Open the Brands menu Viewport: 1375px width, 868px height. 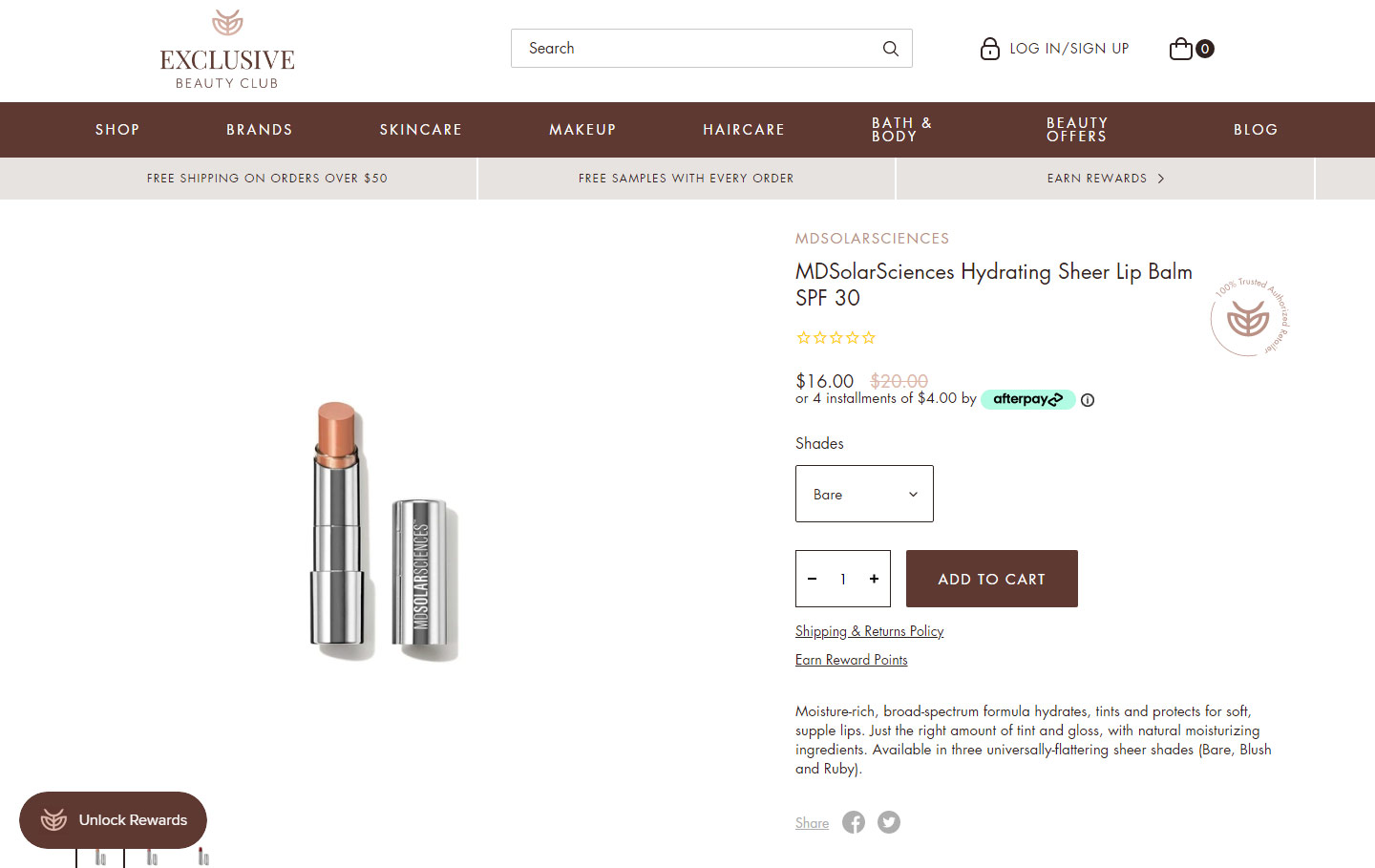pos(259,130)
